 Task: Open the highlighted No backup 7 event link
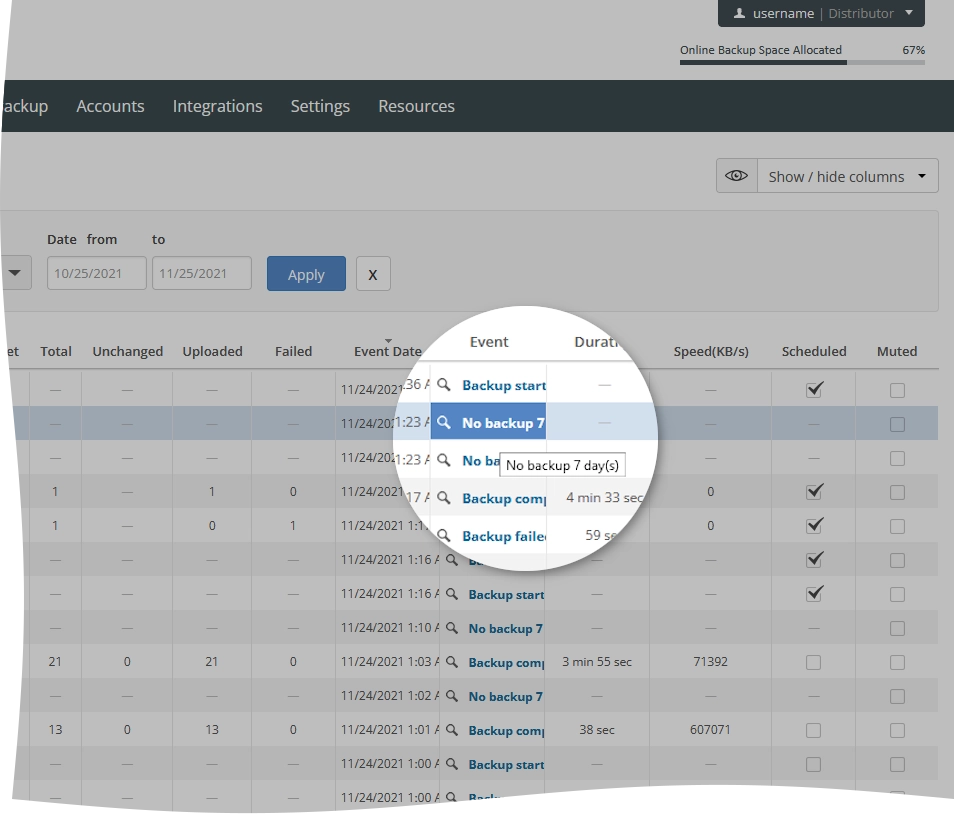[503, 423]
